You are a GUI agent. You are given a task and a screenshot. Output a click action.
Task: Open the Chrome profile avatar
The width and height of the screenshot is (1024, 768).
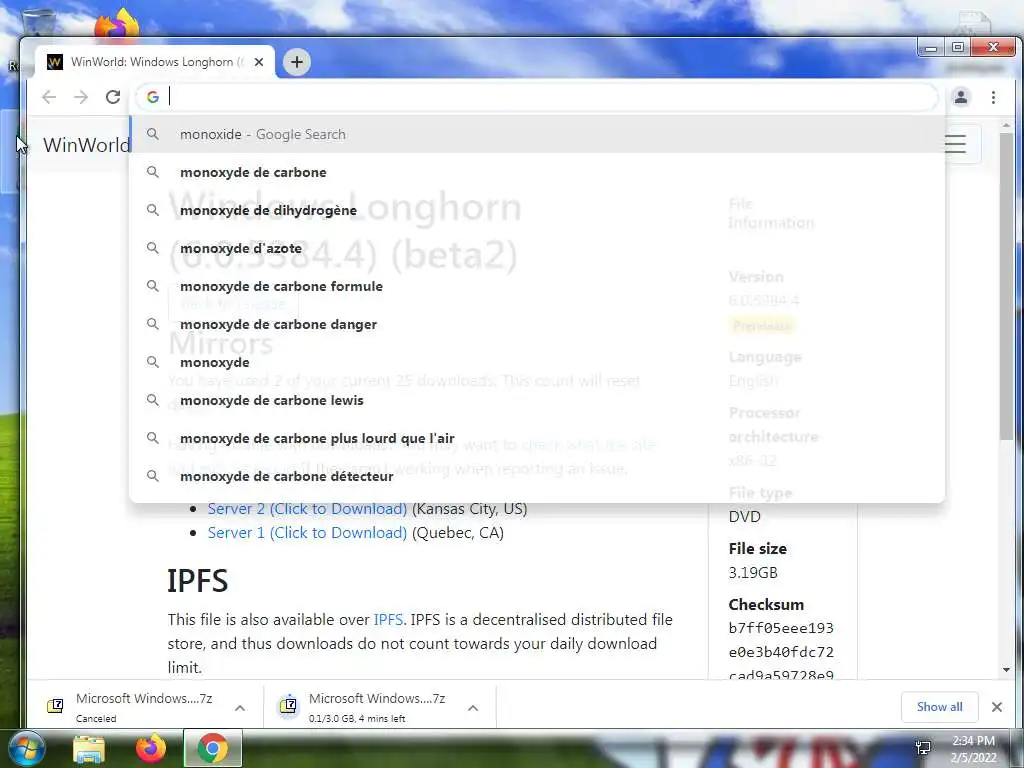coord(961,97)
